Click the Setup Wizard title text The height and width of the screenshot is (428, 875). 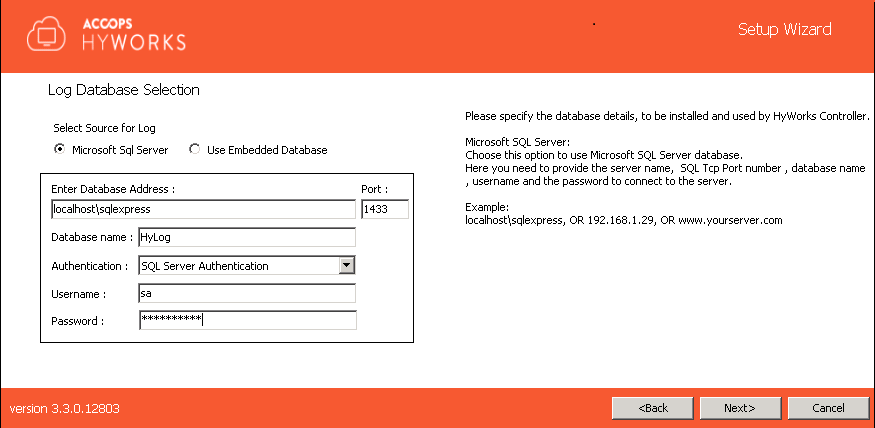click(785, 29)
